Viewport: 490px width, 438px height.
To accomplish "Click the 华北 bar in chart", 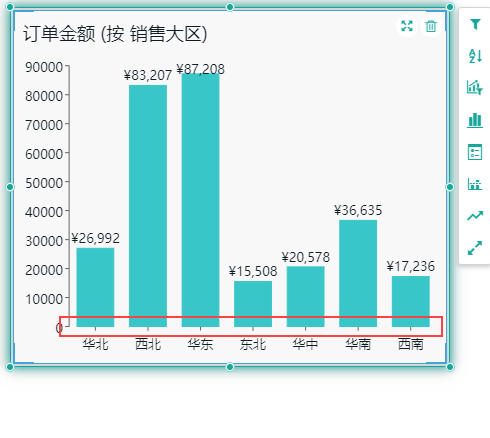I will coord(95,287).
